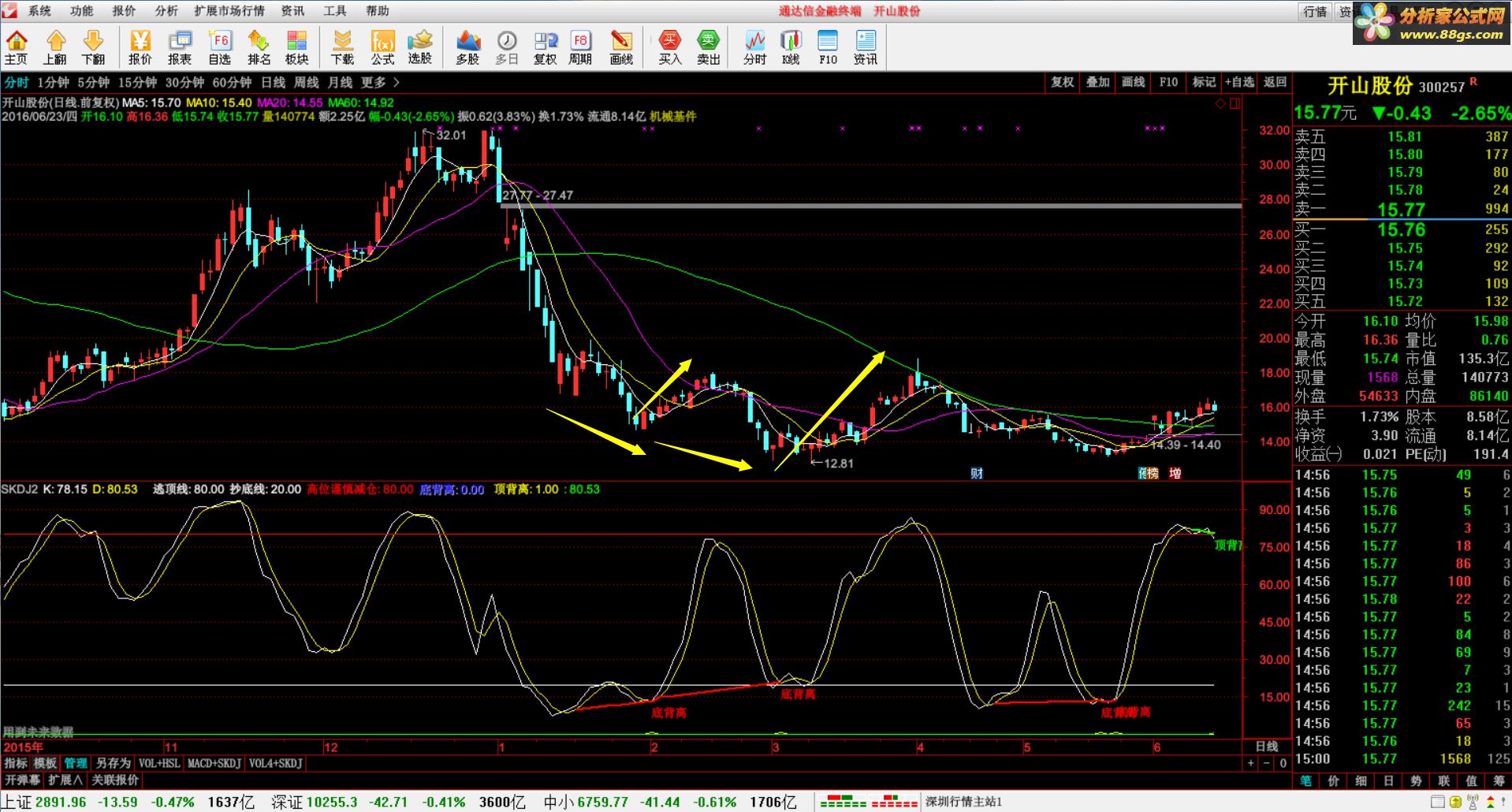
Task: Select the 价 price distribution tab
Action: [x=1334, y=780]
